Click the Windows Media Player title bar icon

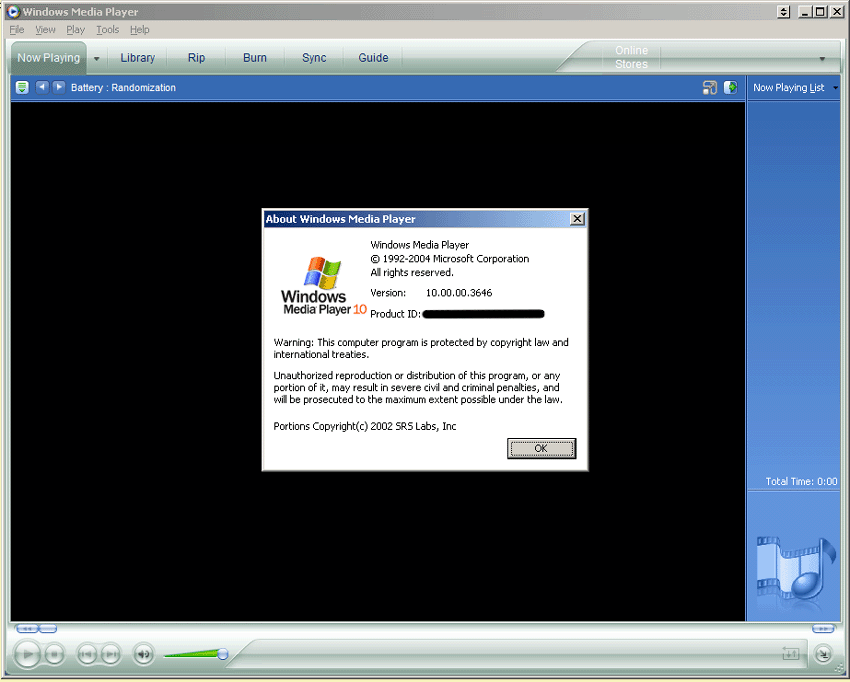click(x=13, y=11)
